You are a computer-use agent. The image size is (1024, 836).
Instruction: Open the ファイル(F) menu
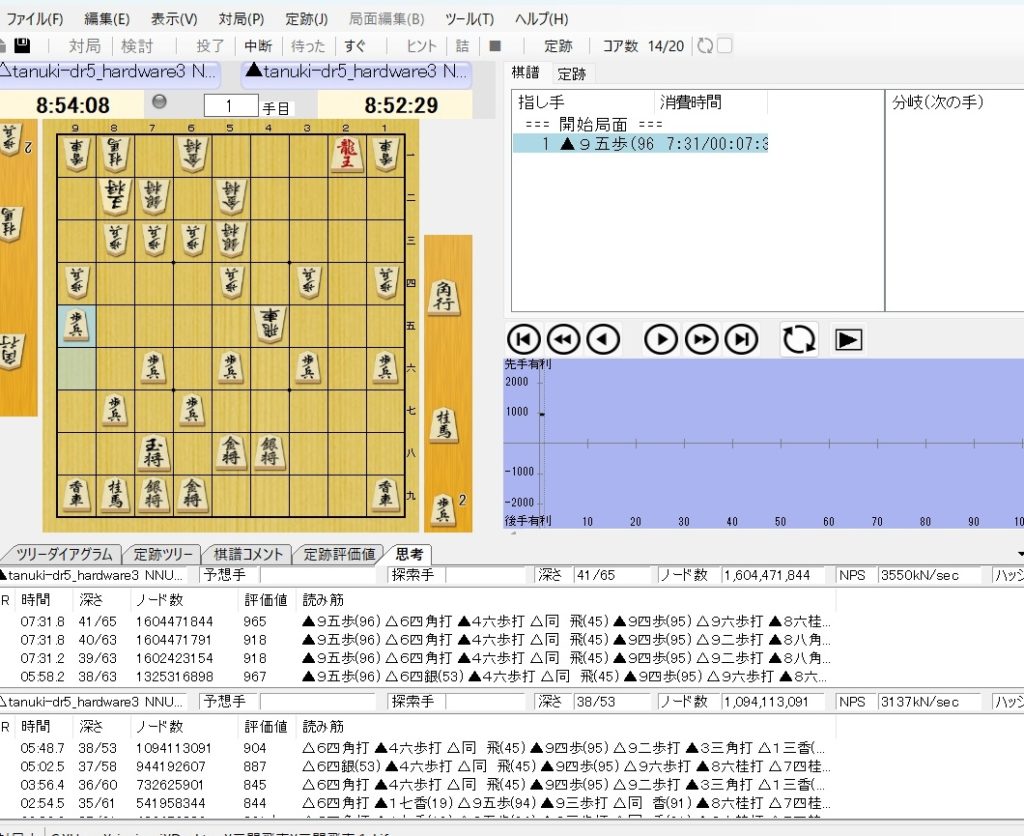click(x=35, y=19)
